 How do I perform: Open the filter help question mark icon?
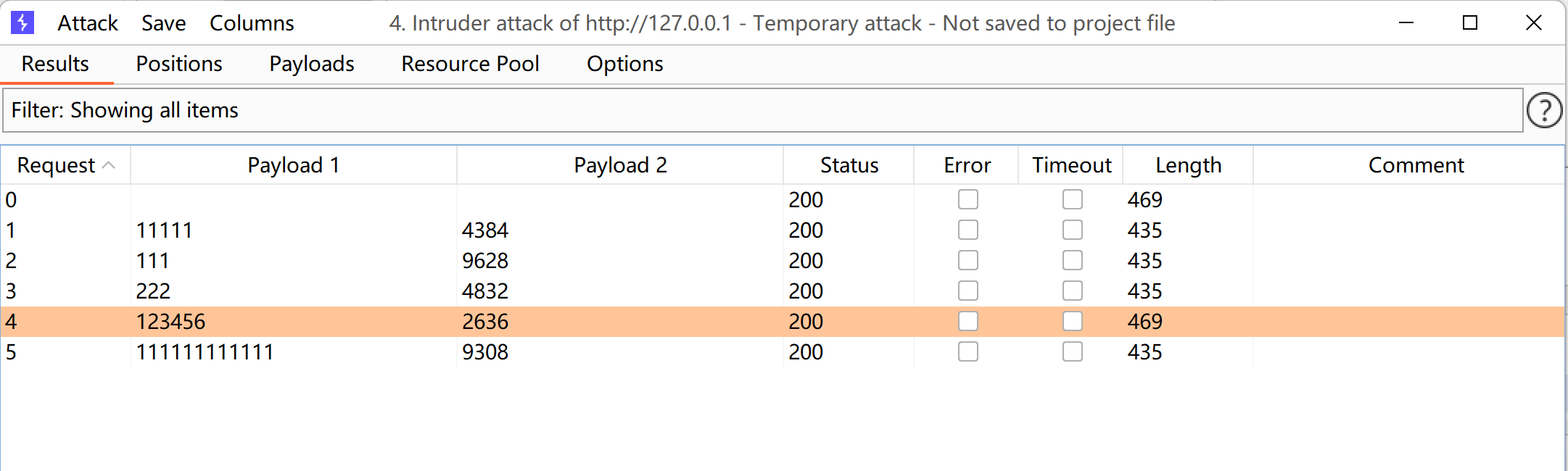pos(1544,111)
